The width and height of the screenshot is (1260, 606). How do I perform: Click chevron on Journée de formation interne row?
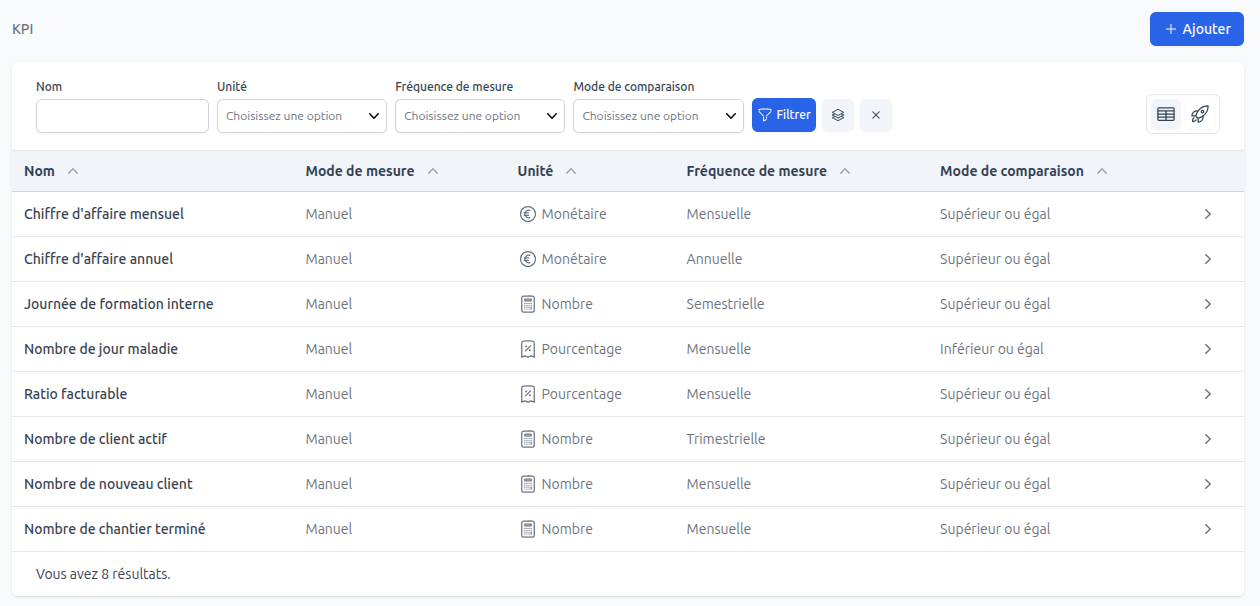(x=1208, y=304)
